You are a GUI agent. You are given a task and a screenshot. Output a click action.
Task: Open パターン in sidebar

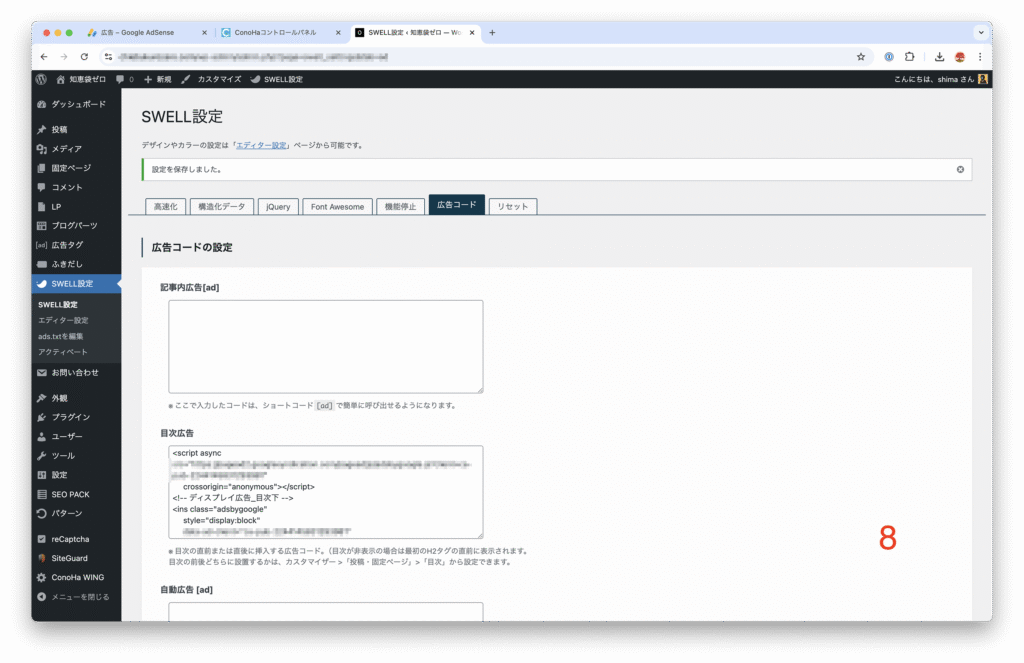coord(76,513)
